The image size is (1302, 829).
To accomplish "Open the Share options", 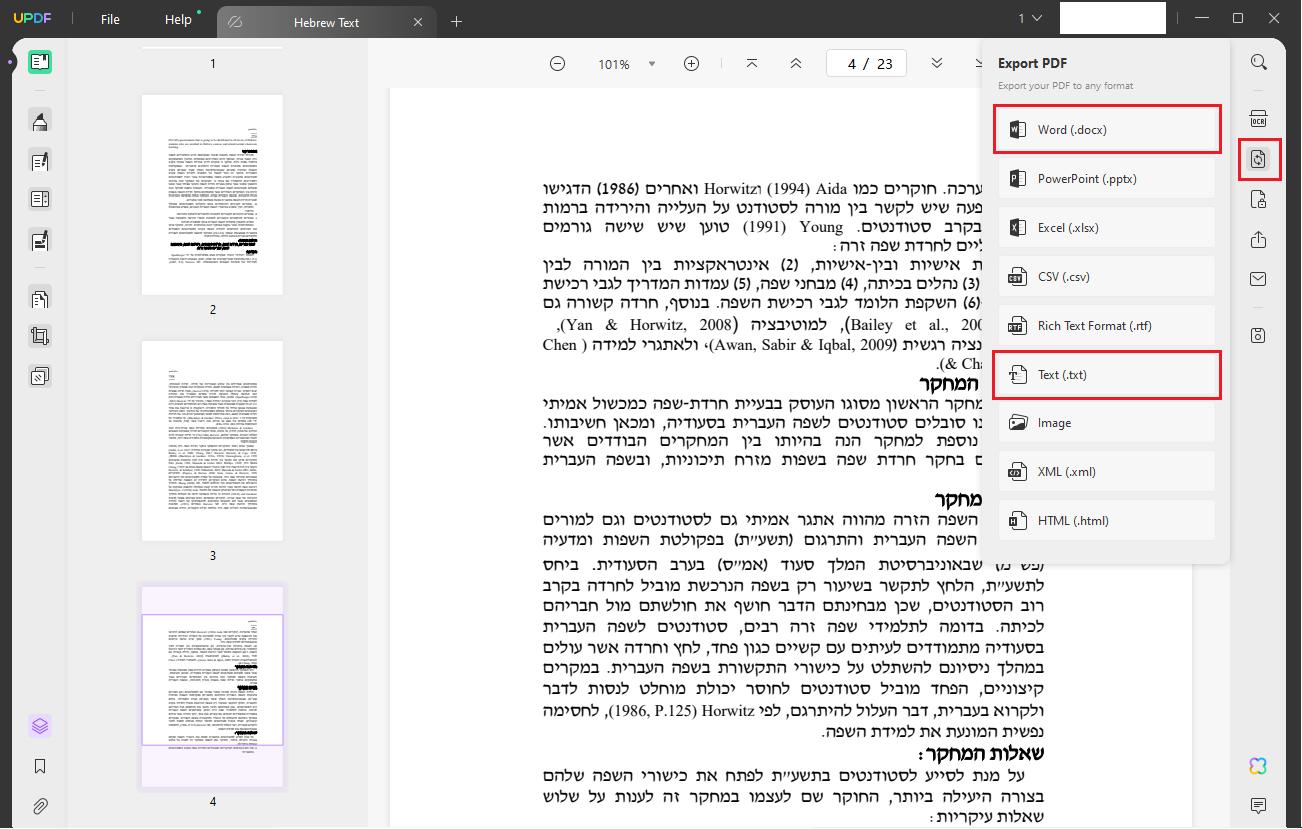I will coord(1259,239).
